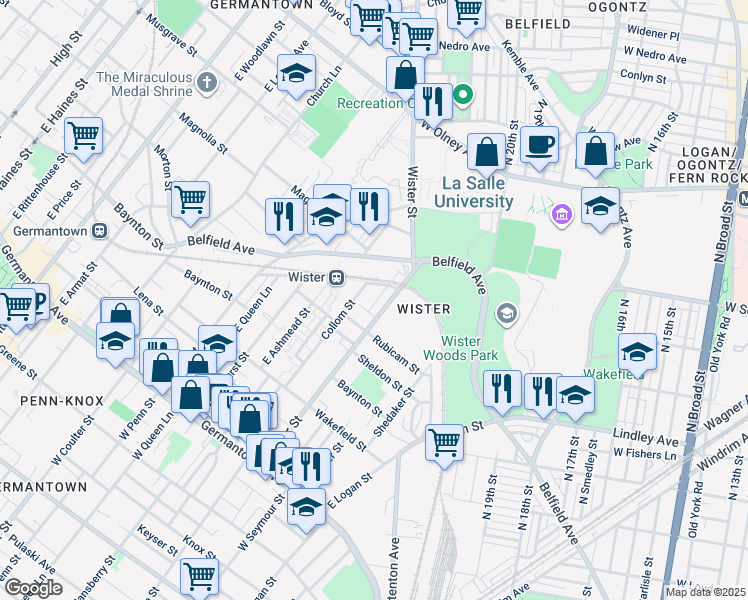Click the Kemble Ave street label
Viewport: 748px width, 600px height.
pos(520,65)
